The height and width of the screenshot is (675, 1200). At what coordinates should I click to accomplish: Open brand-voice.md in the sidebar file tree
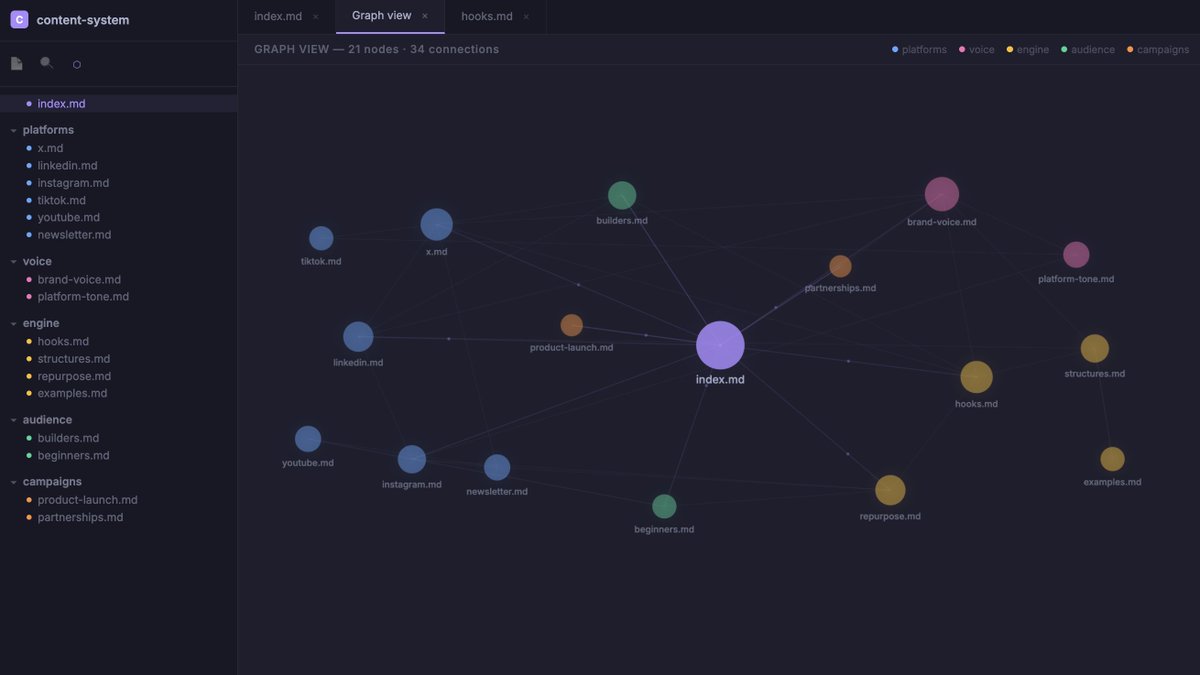pyautogui.click(x=118, y=280)
